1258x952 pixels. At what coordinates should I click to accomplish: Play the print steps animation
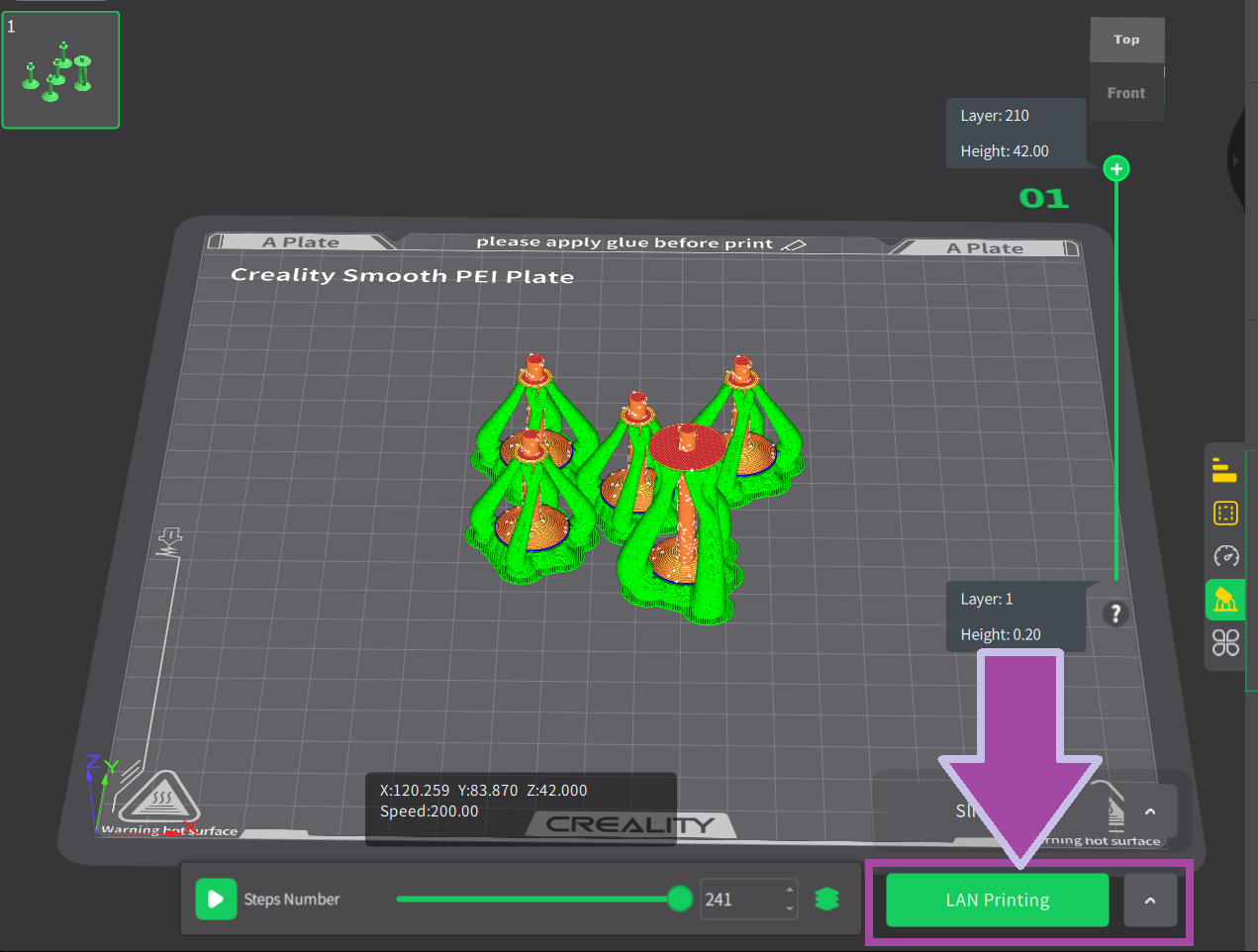coord(215,900)
